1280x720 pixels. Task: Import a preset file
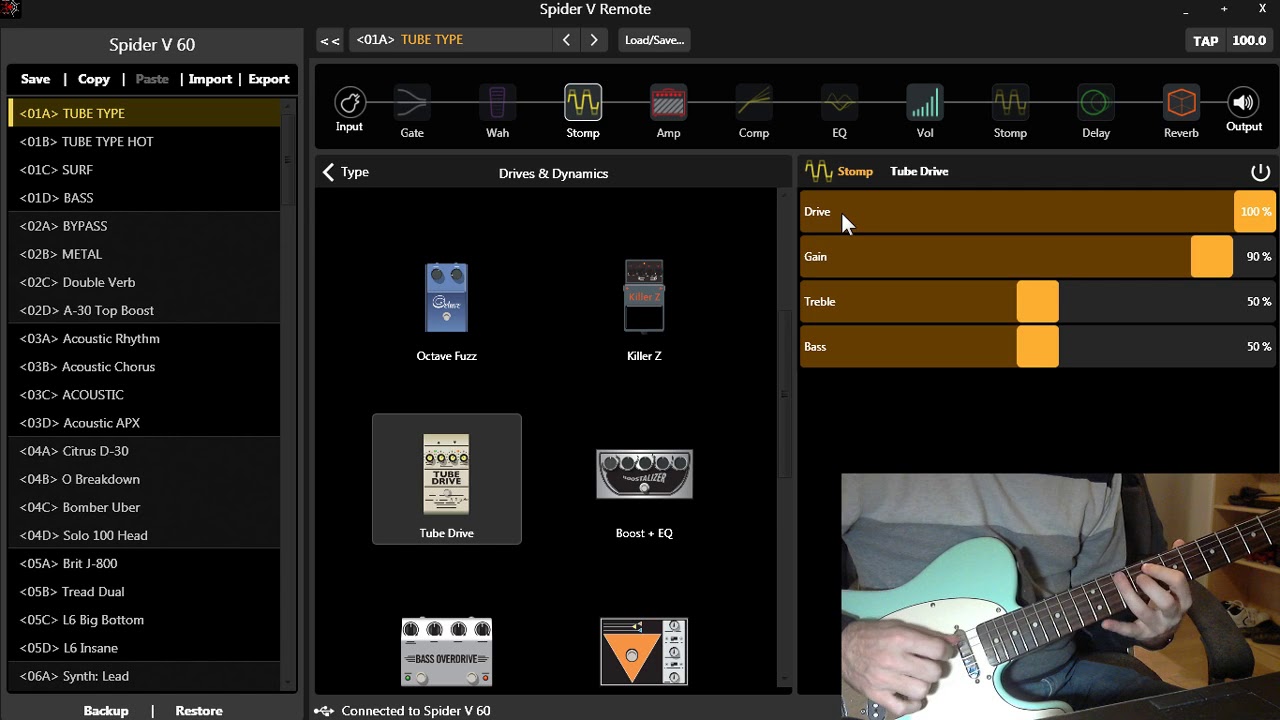[210, 79]
